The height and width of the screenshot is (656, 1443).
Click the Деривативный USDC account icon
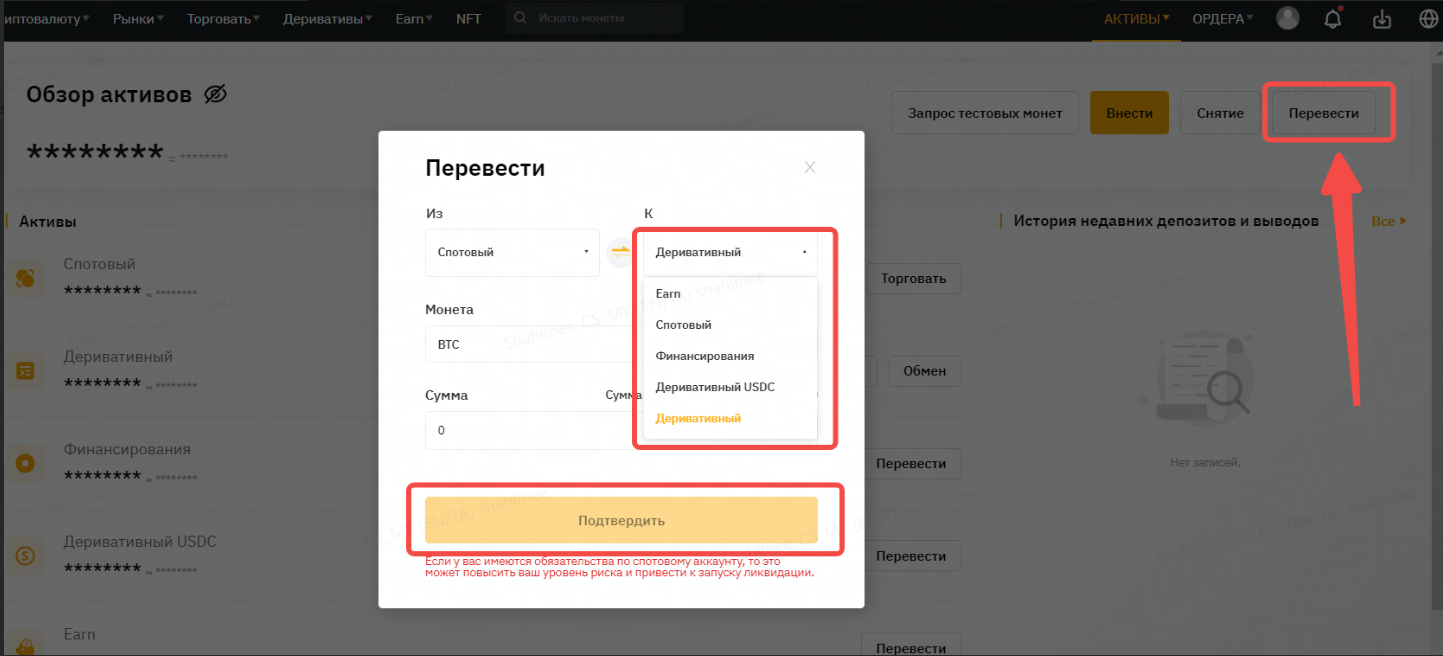click(x=26, y=556)
